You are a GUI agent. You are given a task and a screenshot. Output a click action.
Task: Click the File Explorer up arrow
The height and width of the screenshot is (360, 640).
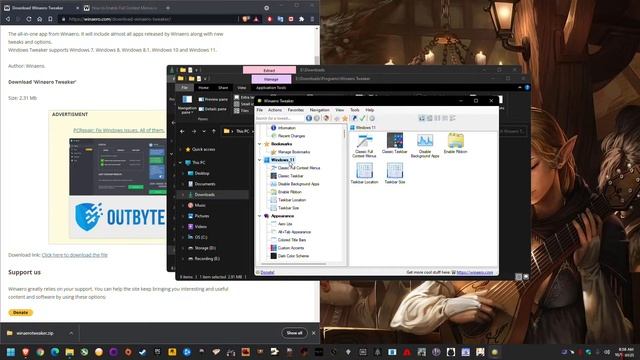coord(213,131)
